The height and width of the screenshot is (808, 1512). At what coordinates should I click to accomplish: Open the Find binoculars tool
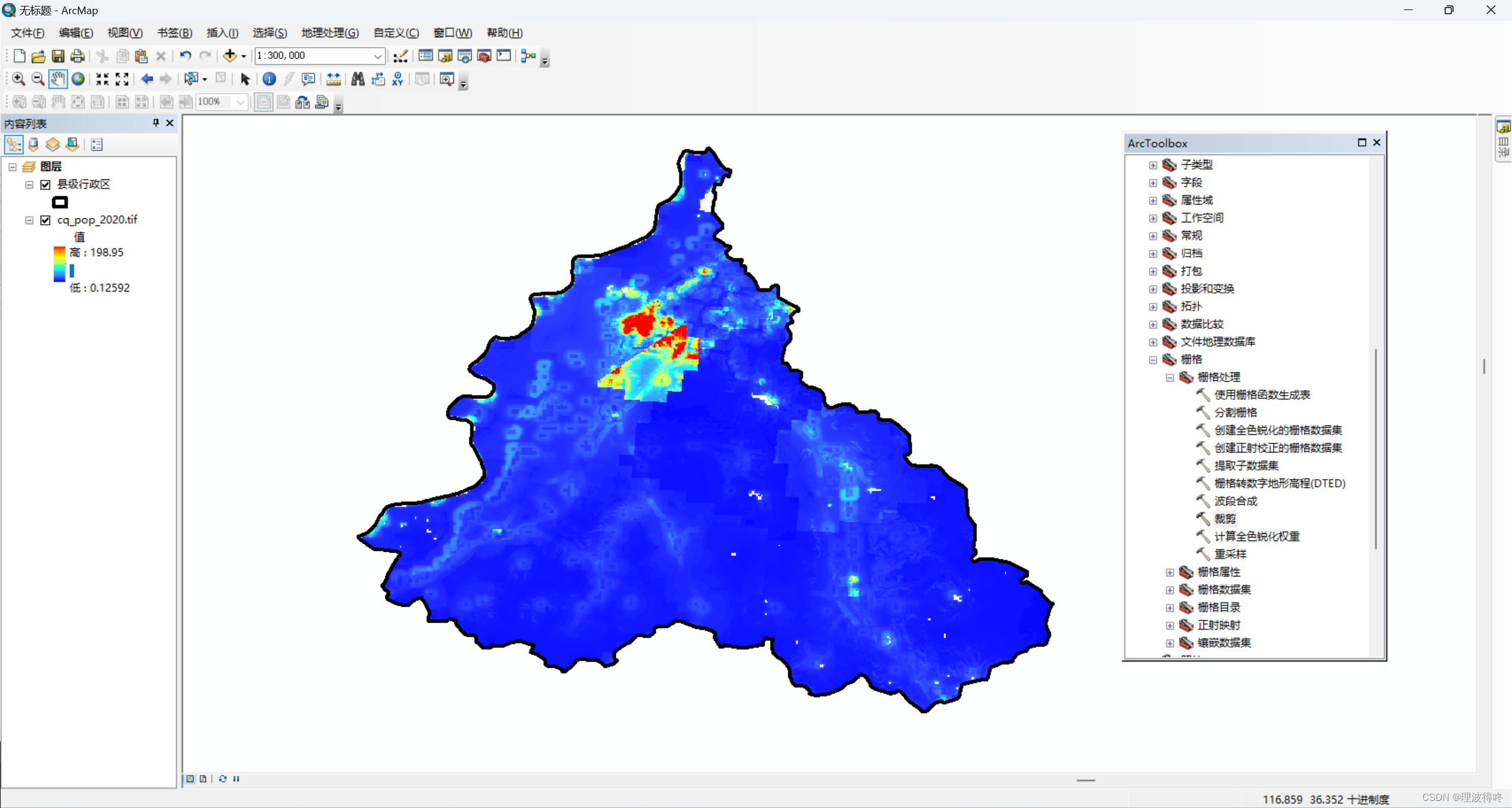tap(357, 79)
